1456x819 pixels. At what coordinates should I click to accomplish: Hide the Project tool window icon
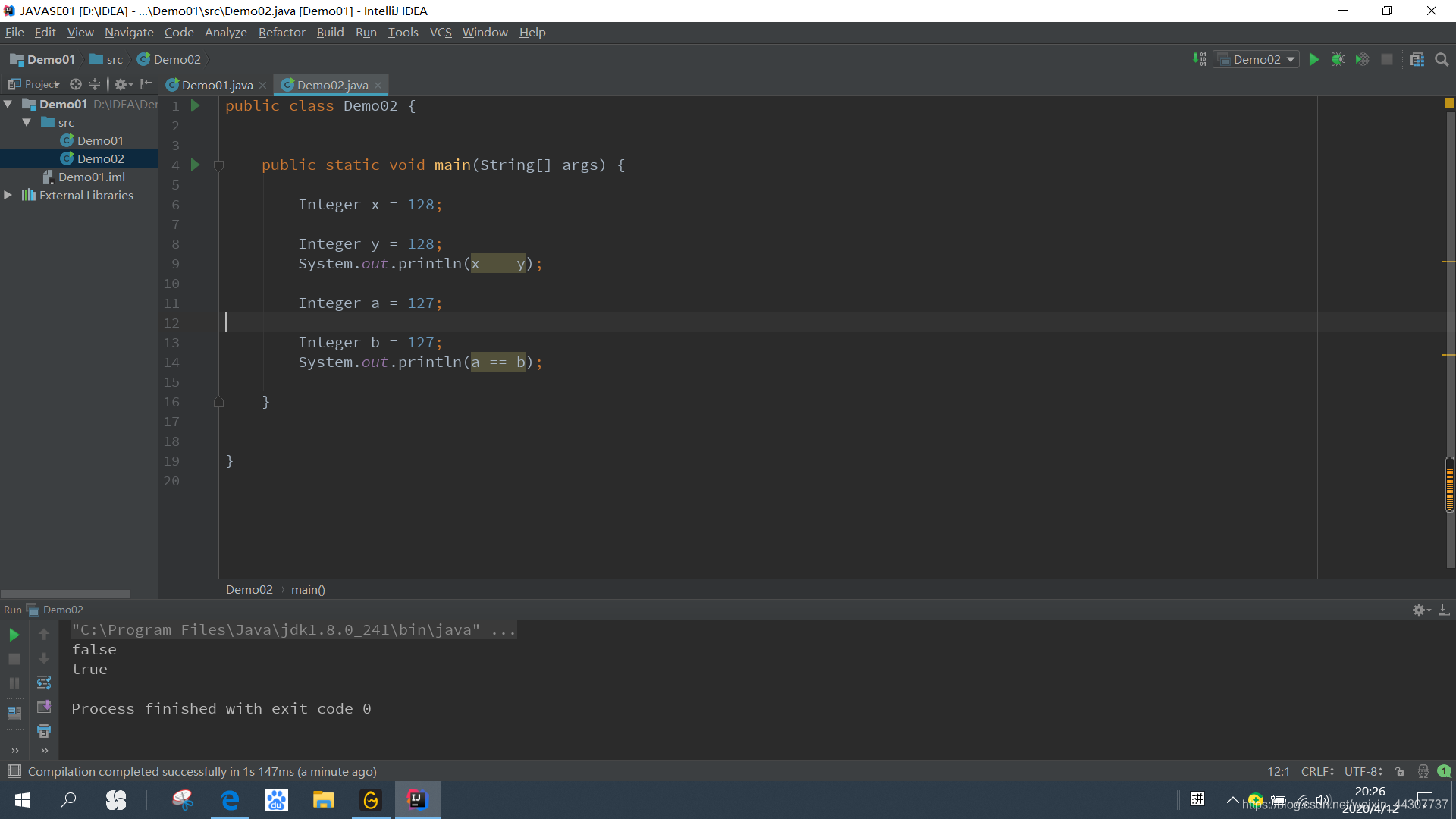146,84
